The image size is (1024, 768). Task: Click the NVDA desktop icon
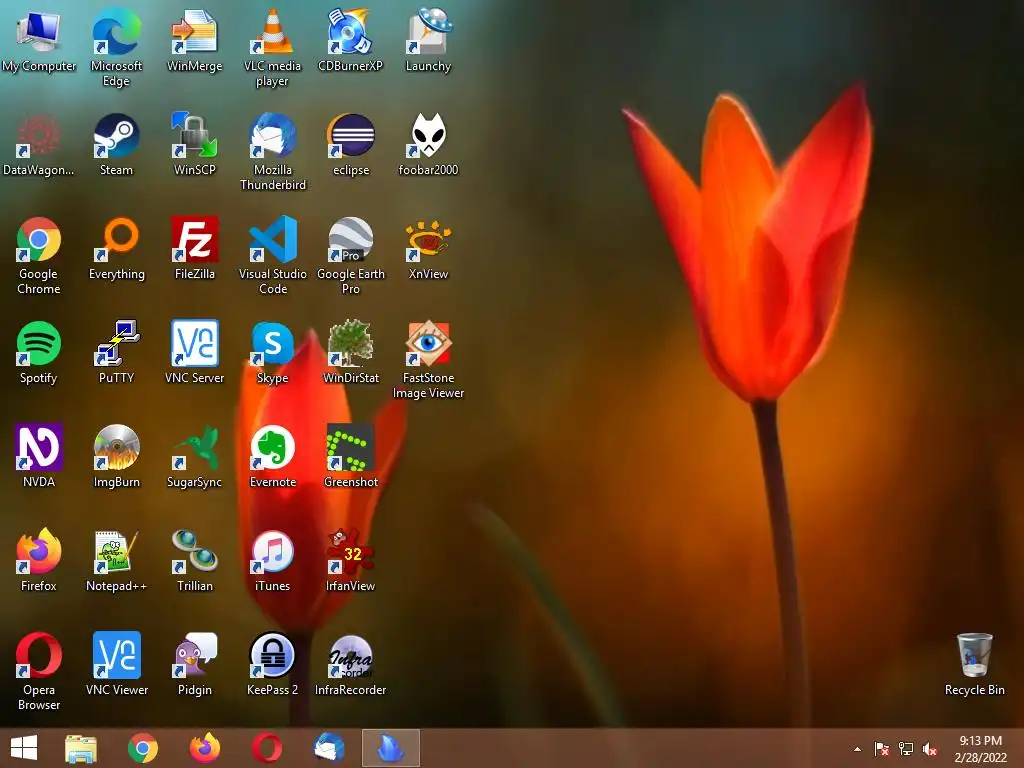click(x=39, y=456)
